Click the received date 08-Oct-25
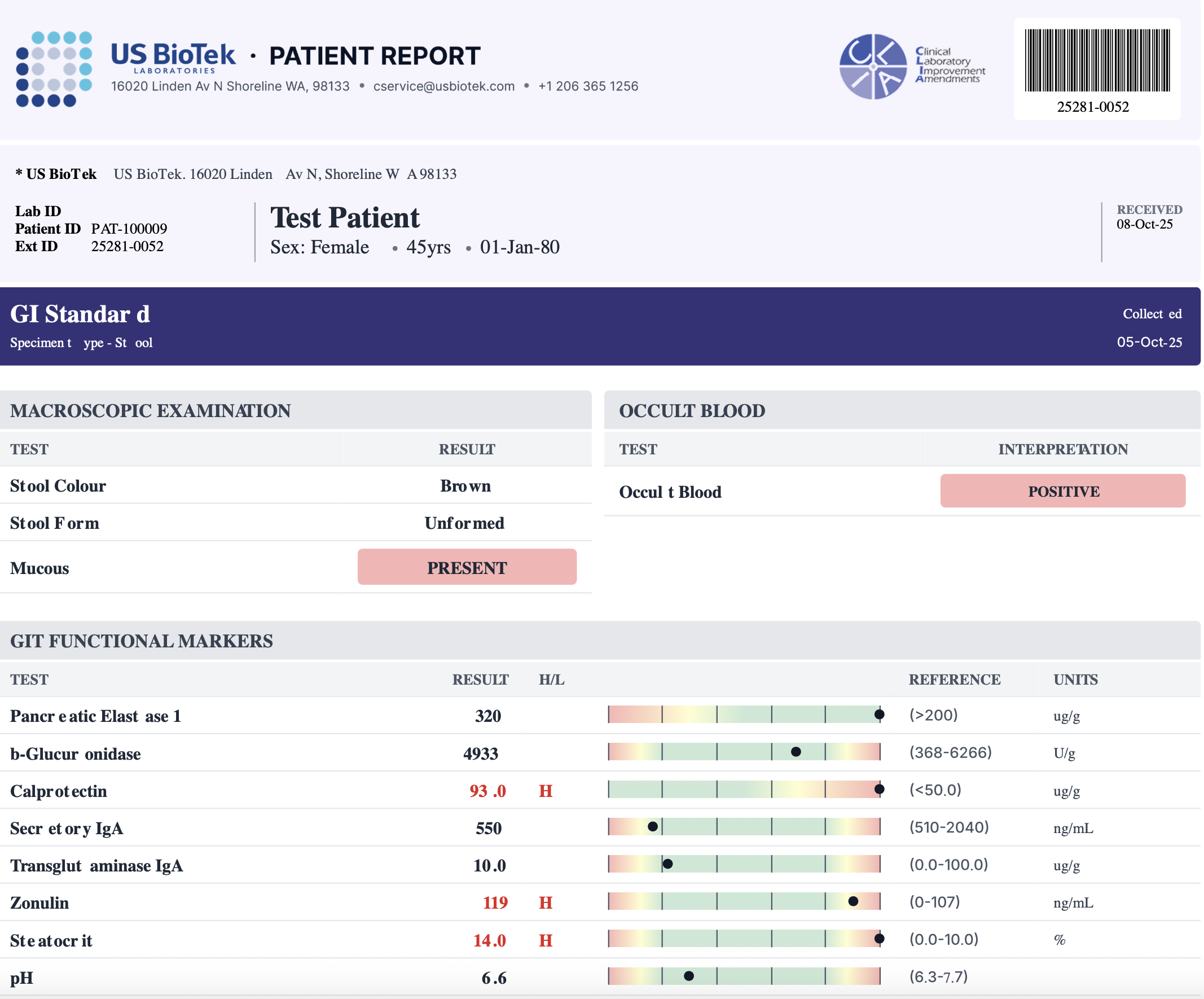The height and width of the screenshot is (999, 1204). pos(1144,224)
